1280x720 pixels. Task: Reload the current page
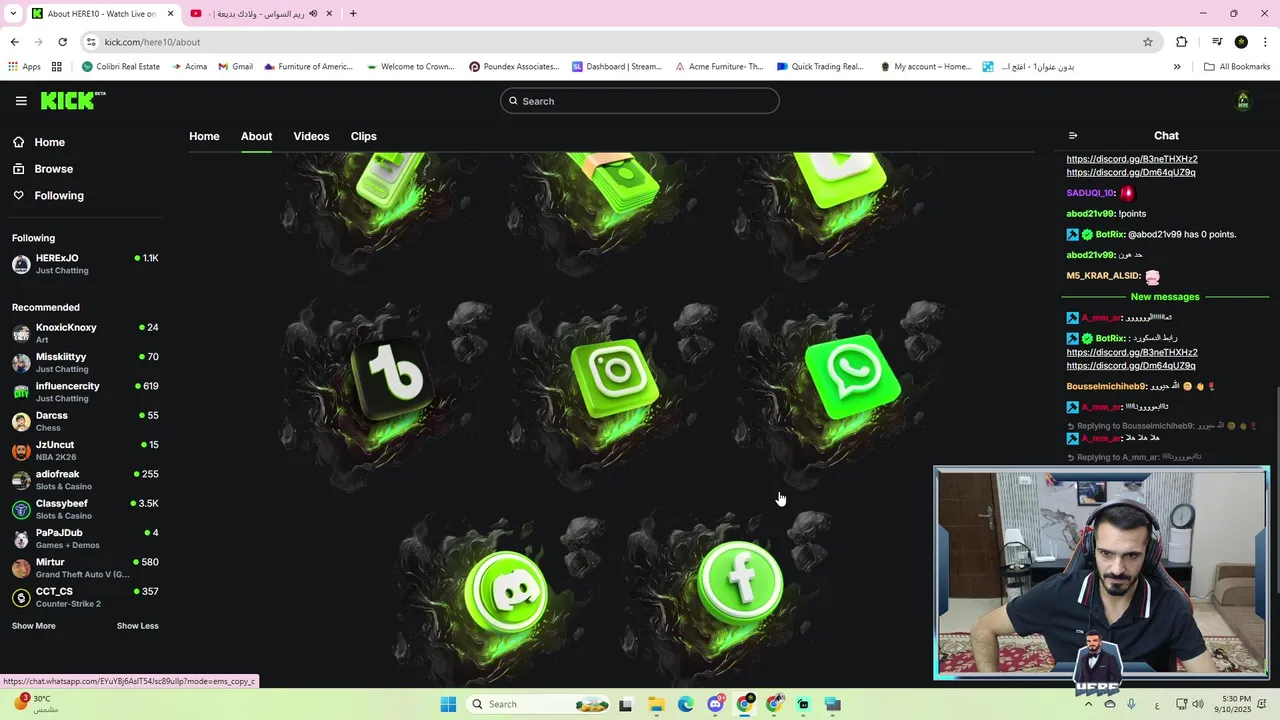62,42
